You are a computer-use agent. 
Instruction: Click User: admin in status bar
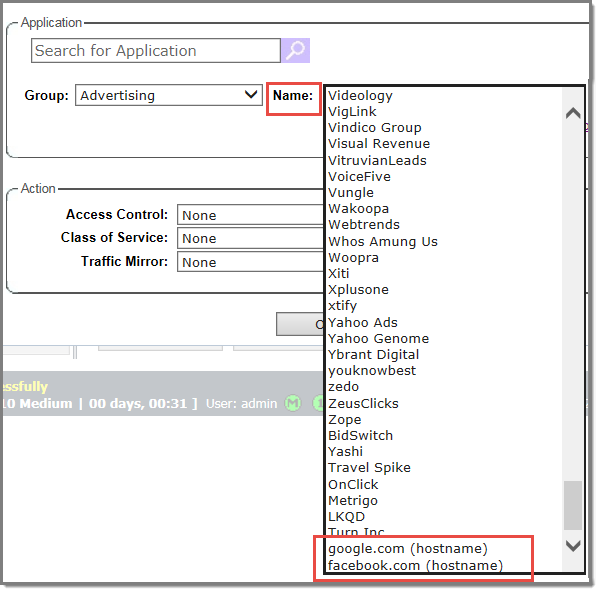click(x=241, y=404)
